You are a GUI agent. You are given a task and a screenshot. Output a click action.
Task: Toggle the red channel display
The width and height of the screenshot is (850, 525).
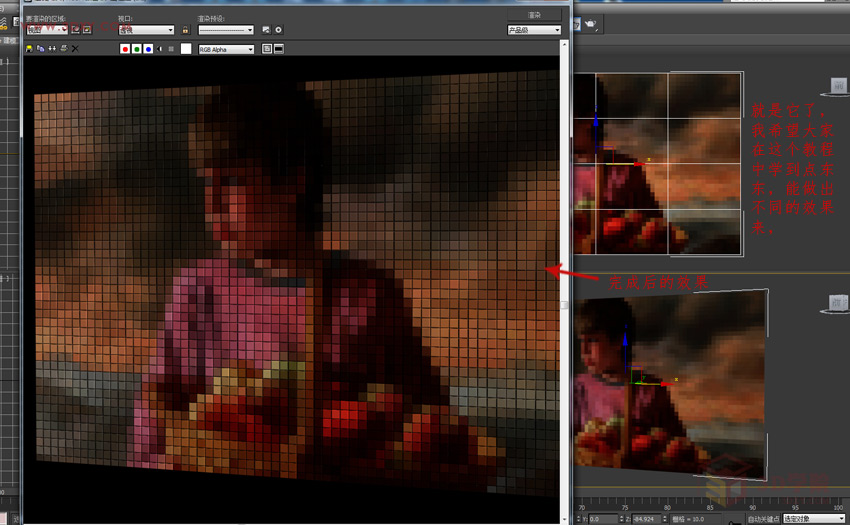click(x=125, y=49)
